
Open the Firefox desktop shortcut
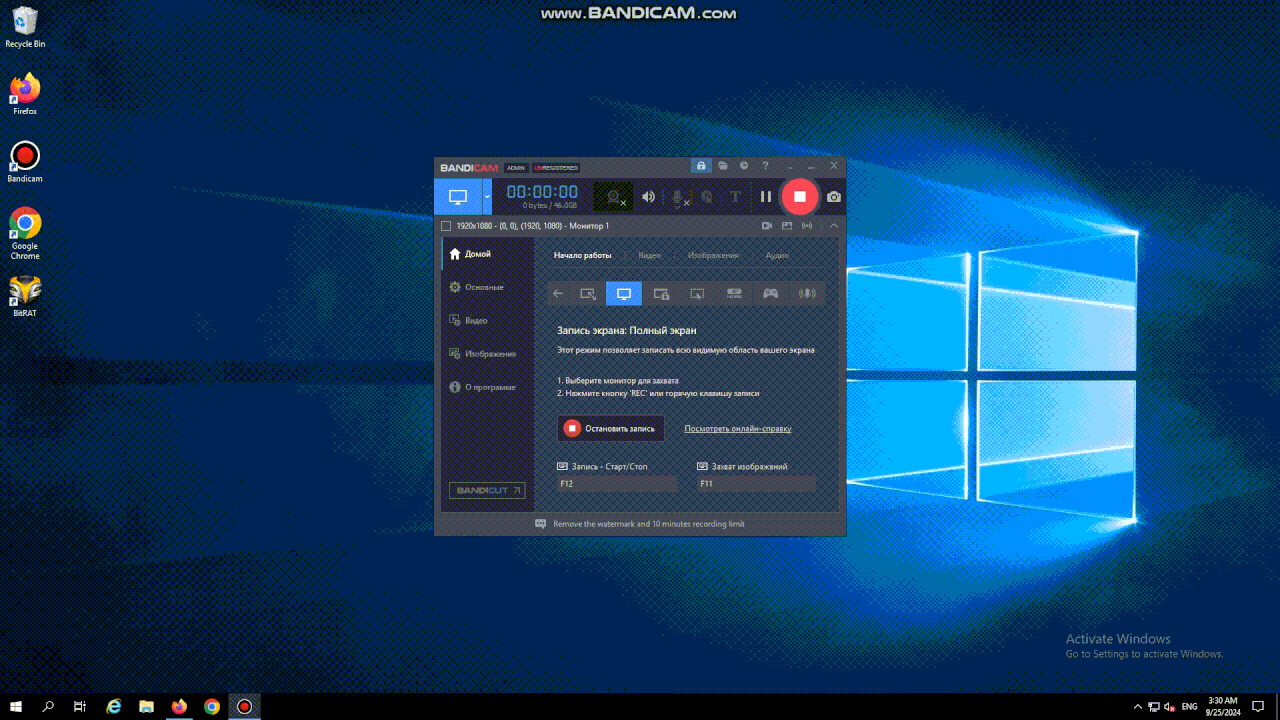(25, 94)
